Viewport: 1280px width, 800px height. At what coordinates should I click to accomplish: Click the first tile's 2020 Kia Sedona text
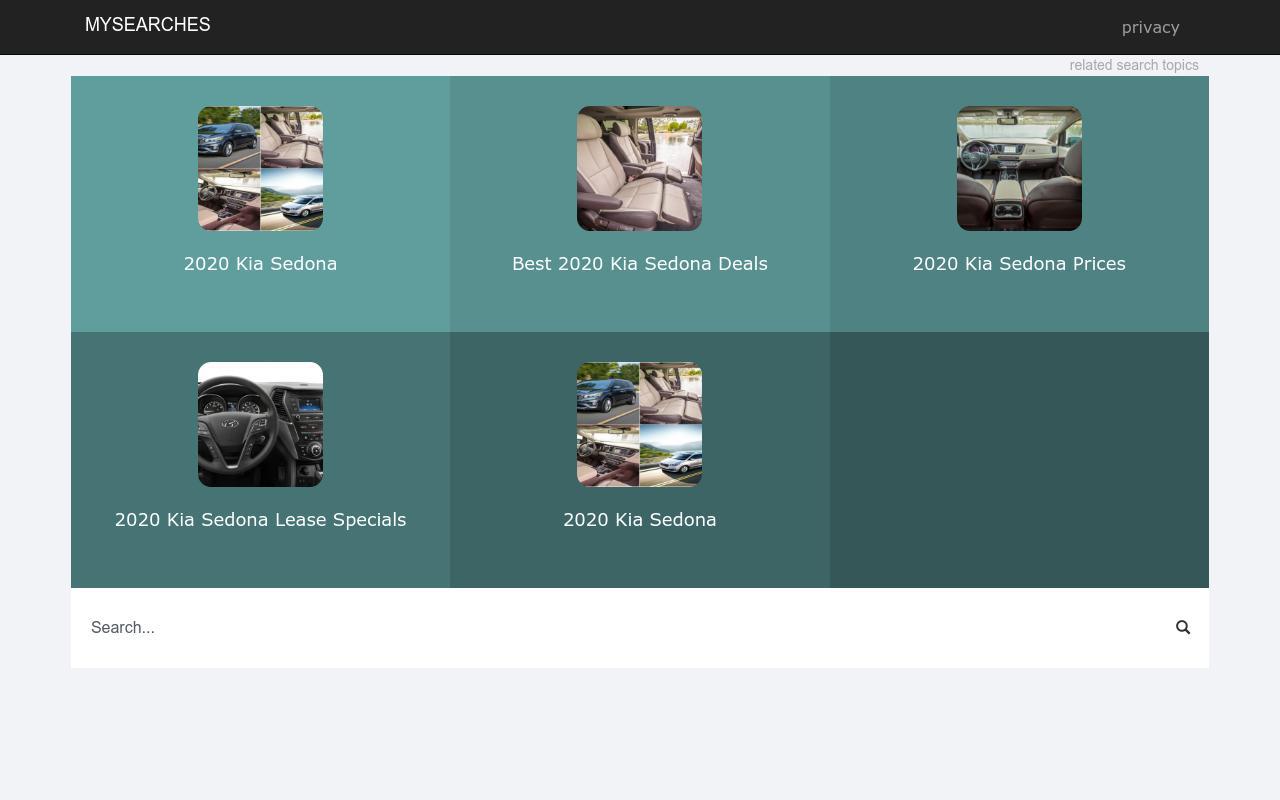[x=260, y=264]
